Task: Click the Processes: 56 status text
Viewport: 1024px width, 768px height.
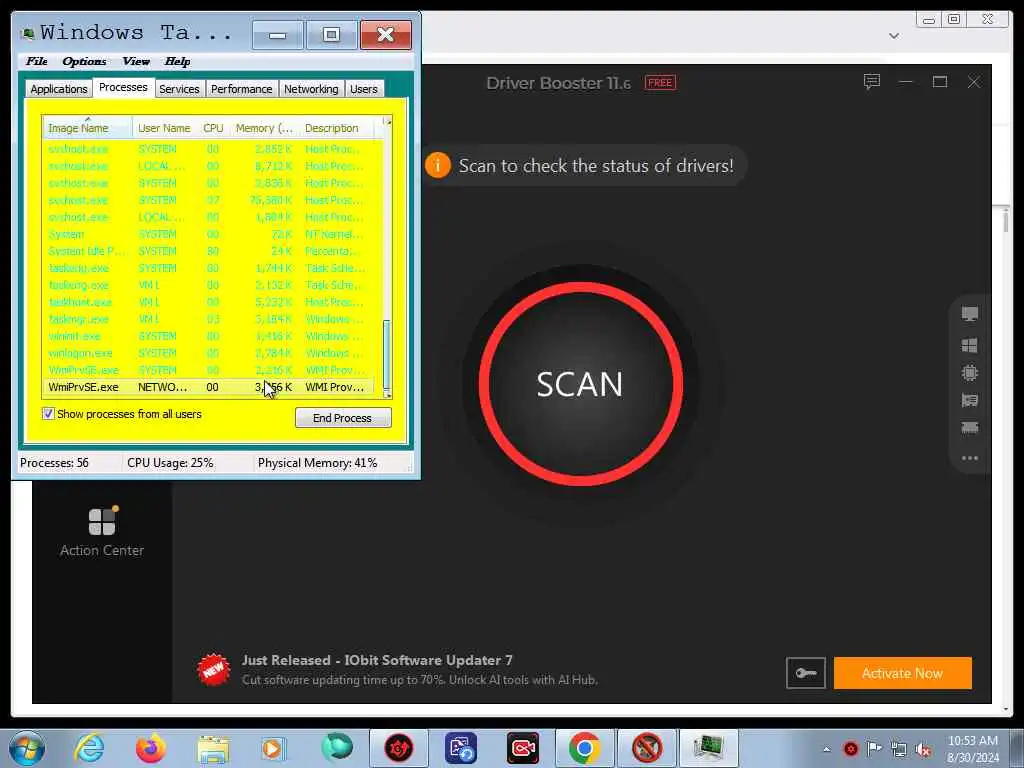Action: coord(54,463)
